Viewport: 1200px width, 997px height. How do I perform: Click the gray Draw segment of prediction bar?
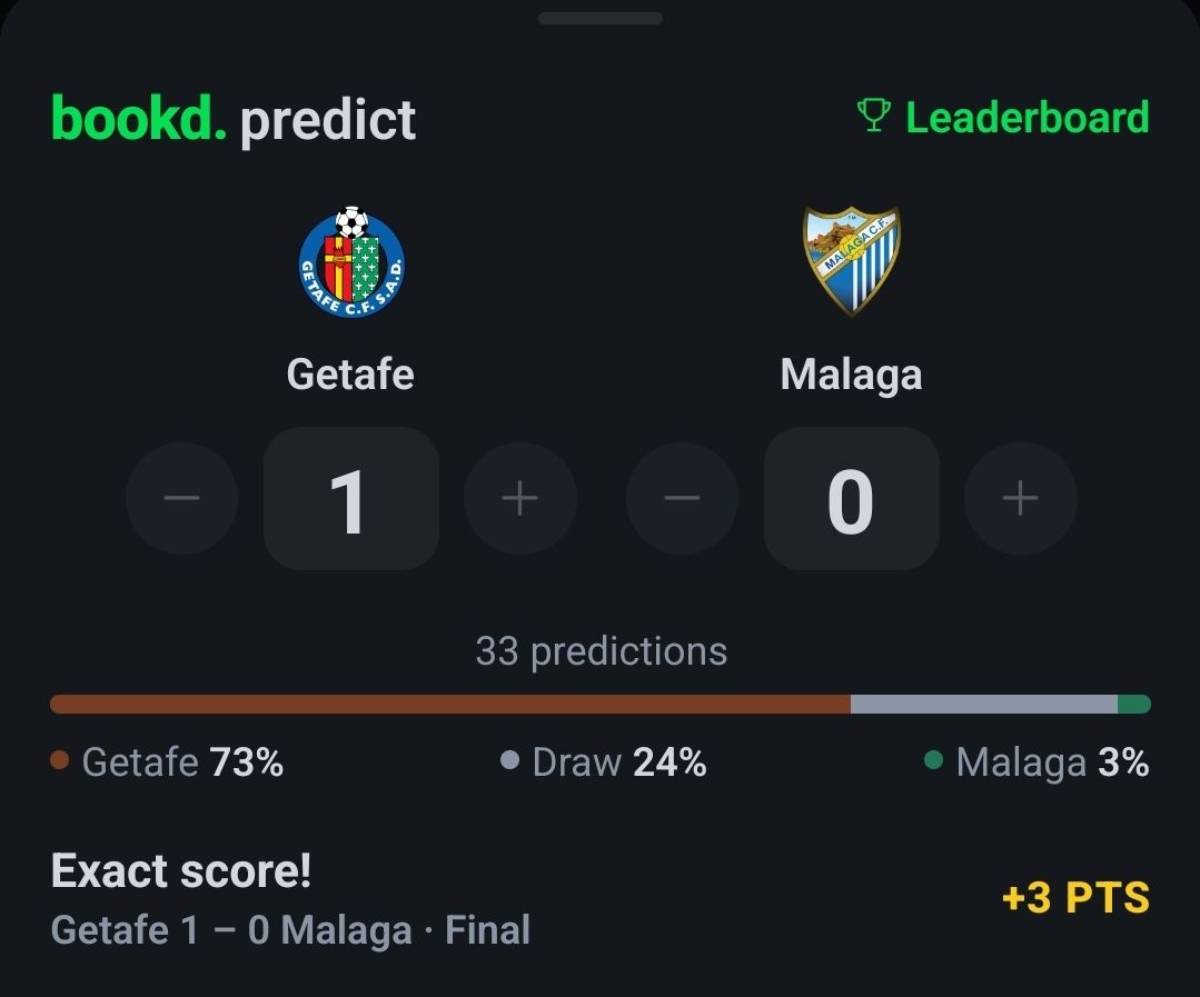[x=984, y=704]
